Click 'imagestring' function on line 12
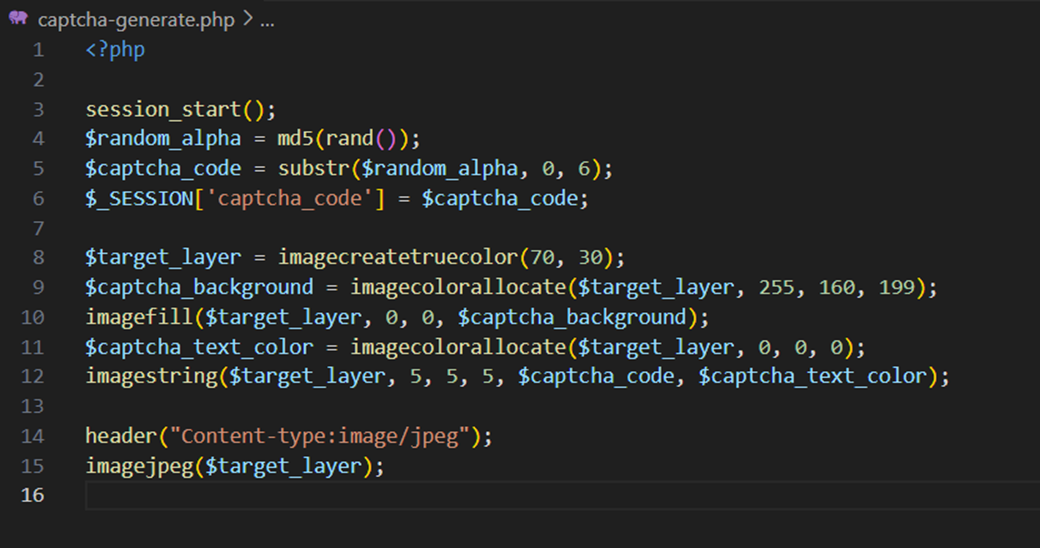The width and height of the screenshot is (1040, 548). tap(151, 376)
